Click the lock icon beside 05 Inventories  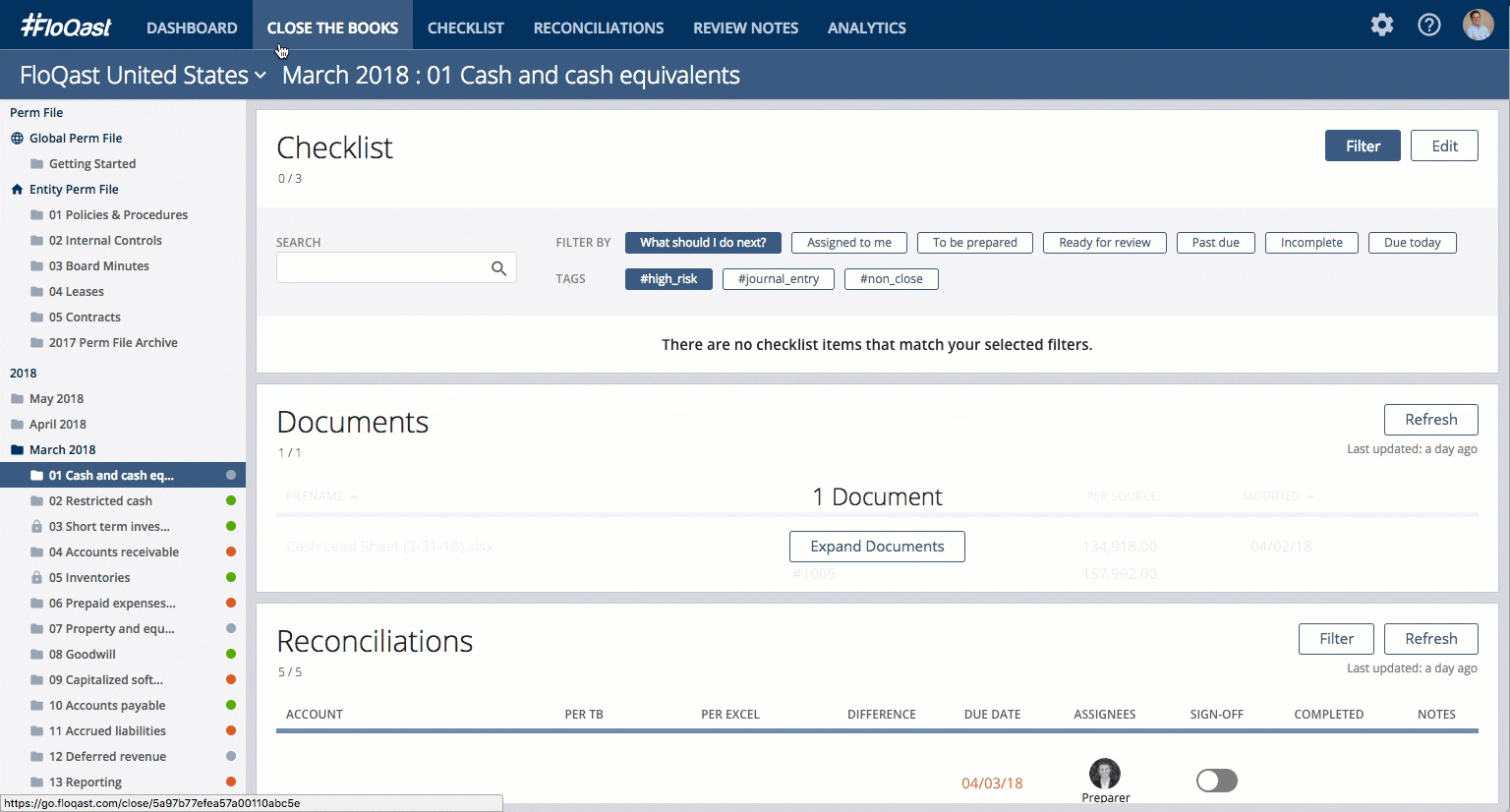[x=36, y=578]
